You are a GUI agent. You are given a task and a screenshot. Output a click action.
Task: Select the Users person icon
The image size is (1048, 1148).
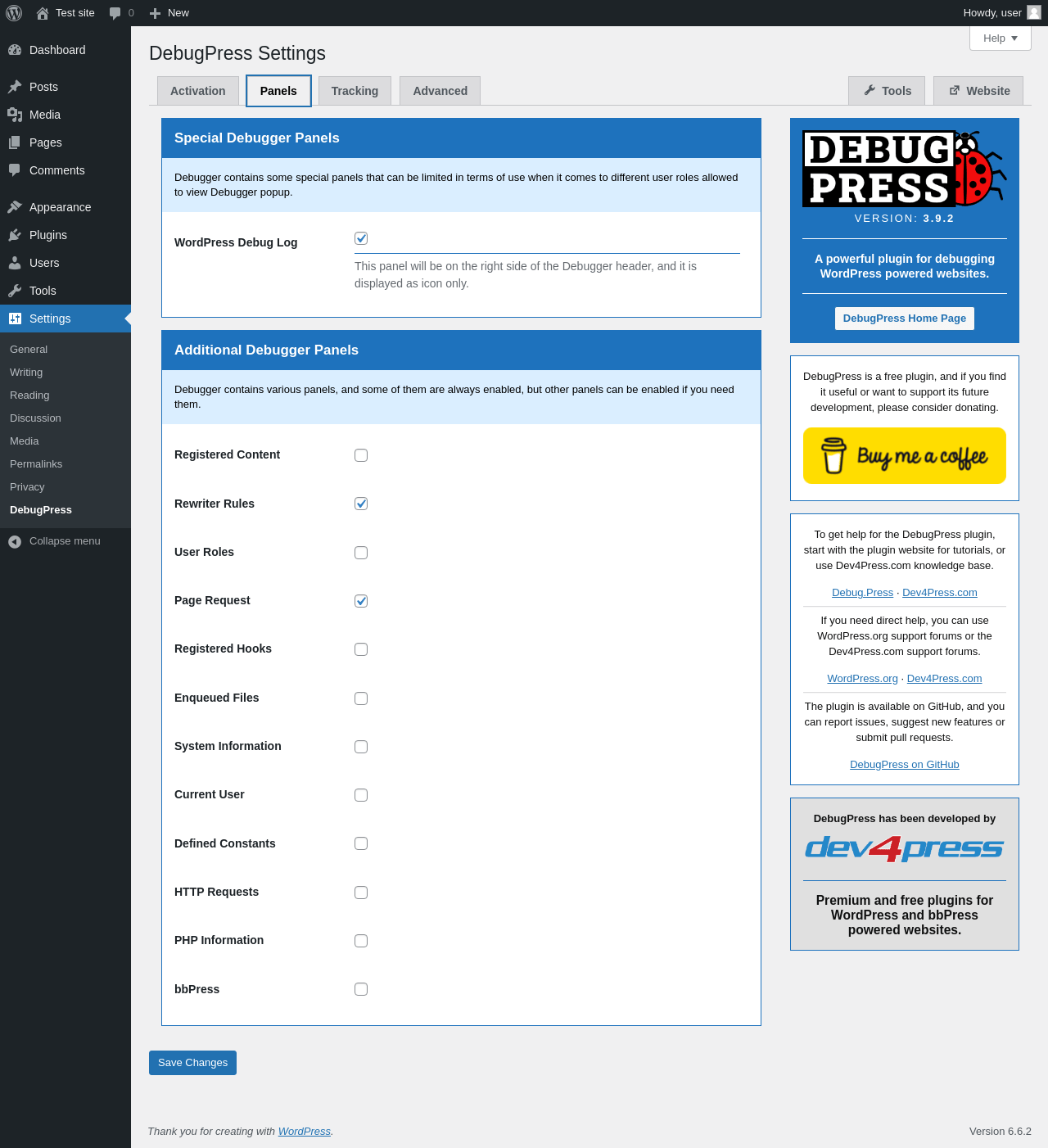15,263
